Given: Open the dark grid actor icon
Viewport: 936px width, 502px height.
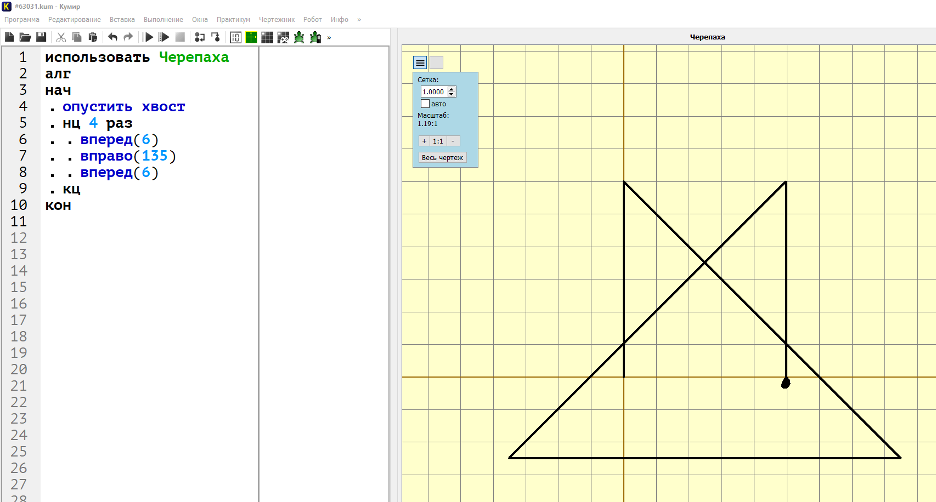Looking at the screenshot, I should 267,37.
